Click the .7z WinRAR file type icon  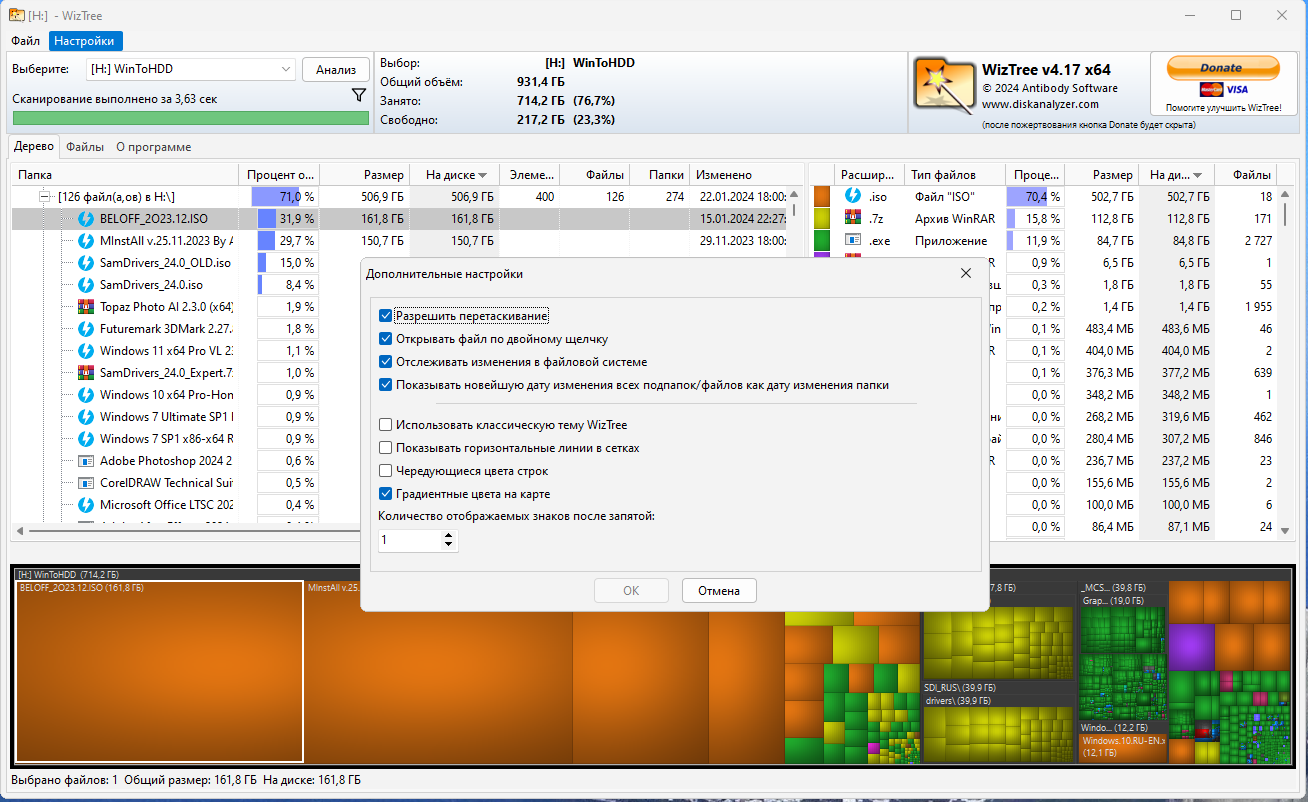pos(853,218)
